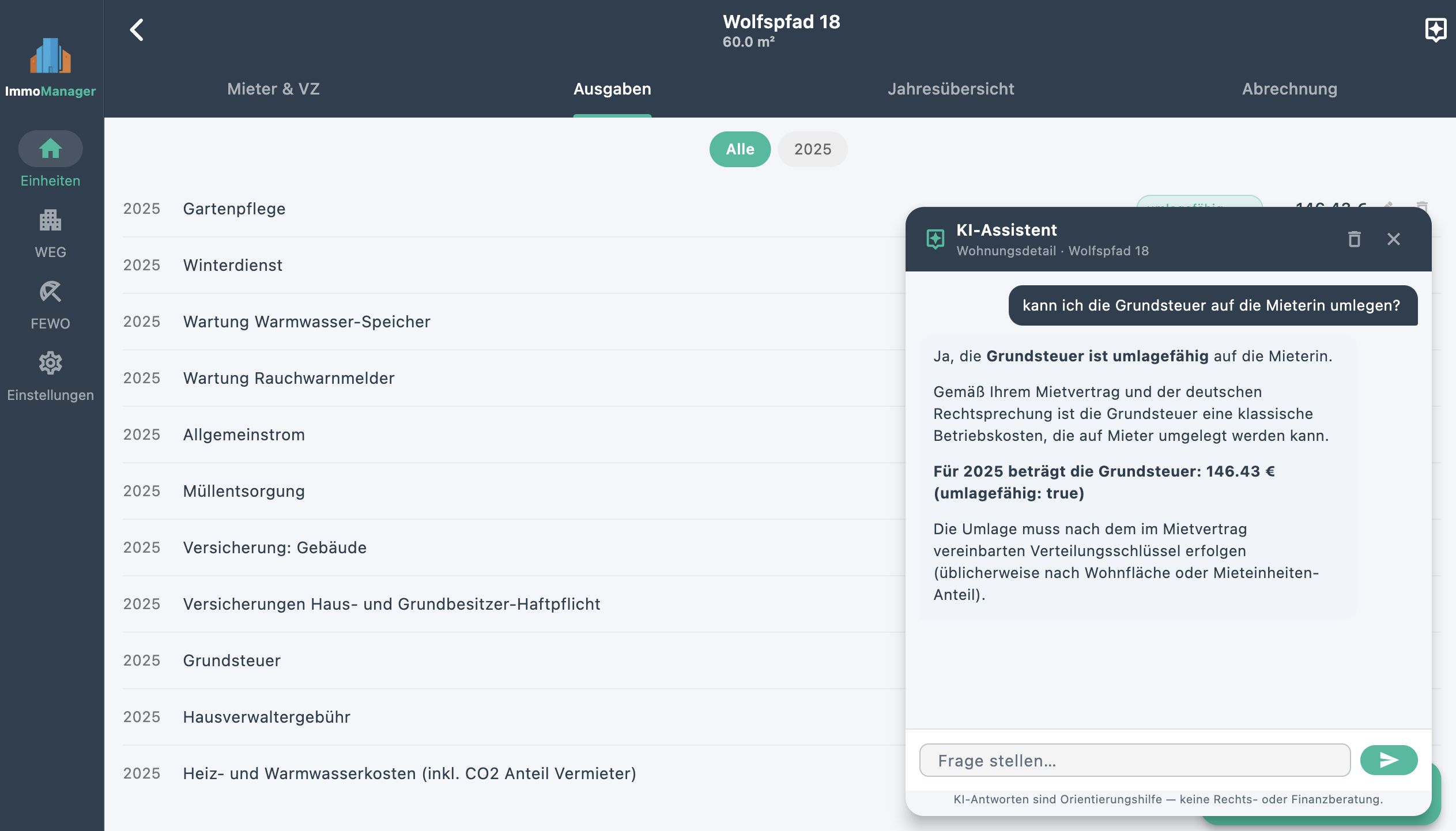Click the ImmoManager building logo
1456x831 pixels.
(51, 56)
